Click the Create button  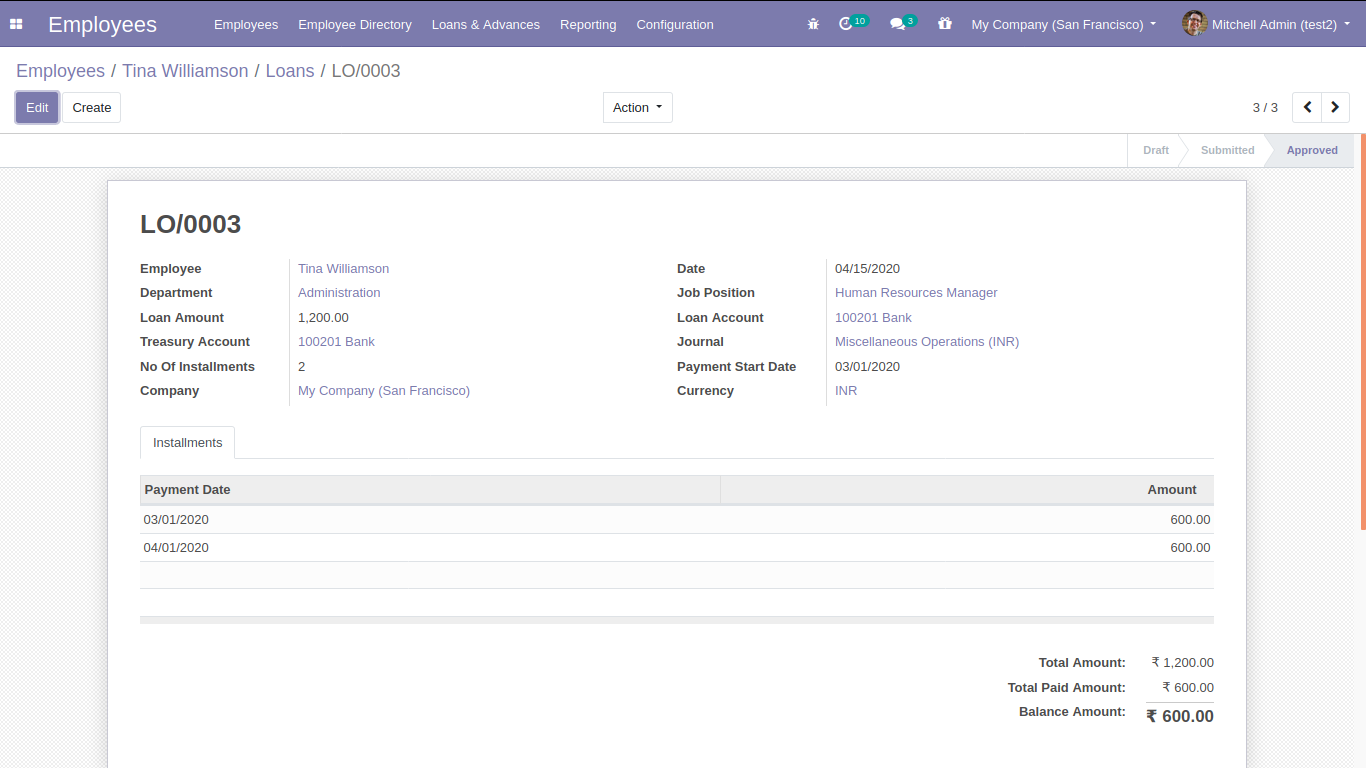coord(92,108)
